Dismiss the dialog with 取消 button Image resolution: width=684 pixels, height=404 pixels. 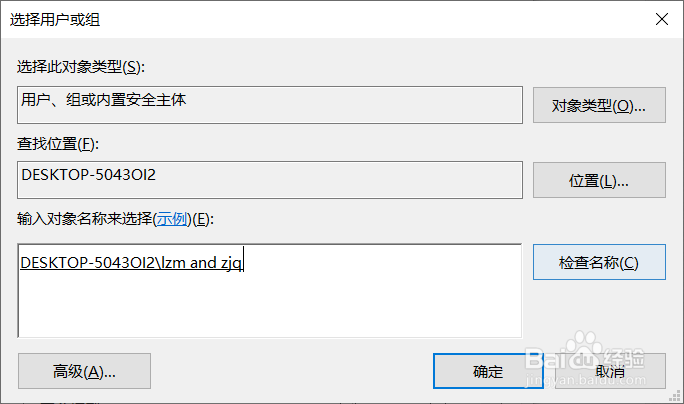610,371
